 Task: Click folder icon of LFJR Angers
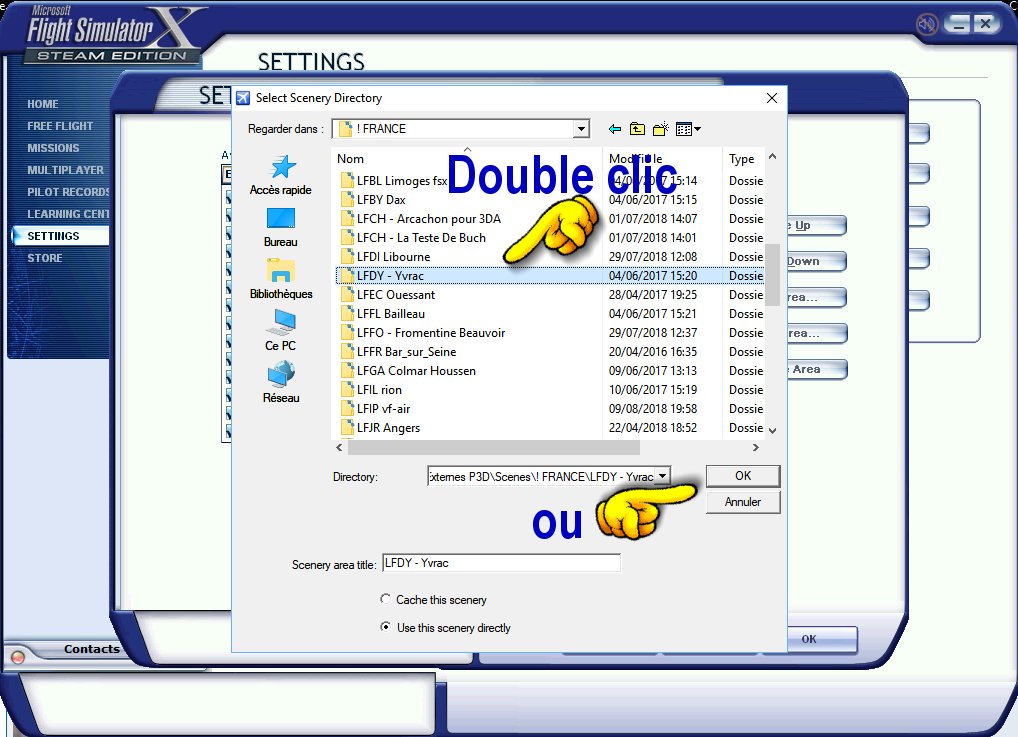tap(347, 428)
